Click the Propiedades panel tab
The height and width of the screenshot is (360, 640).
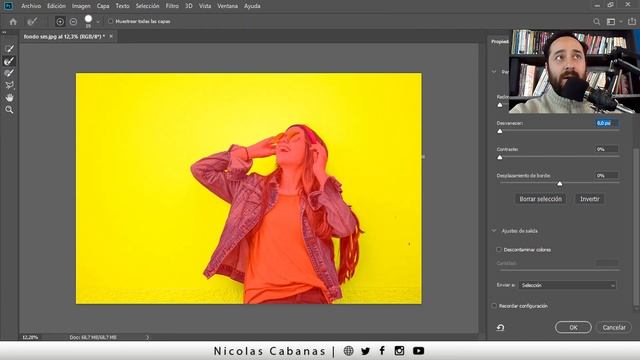coord(500,42)
